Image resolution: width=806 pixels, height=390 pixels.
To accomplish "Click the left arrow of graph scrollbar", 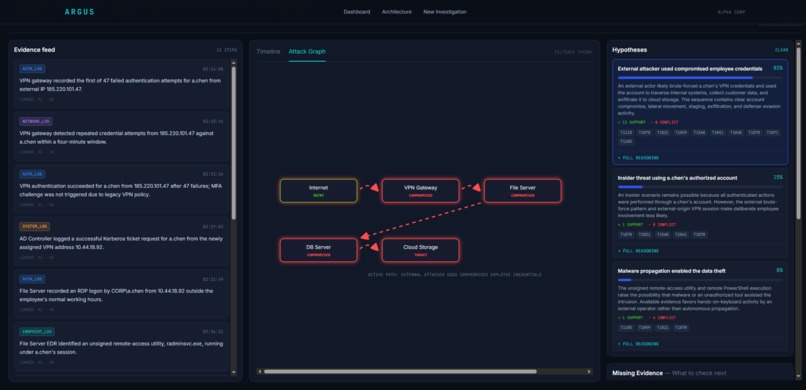I will point(260,372).
